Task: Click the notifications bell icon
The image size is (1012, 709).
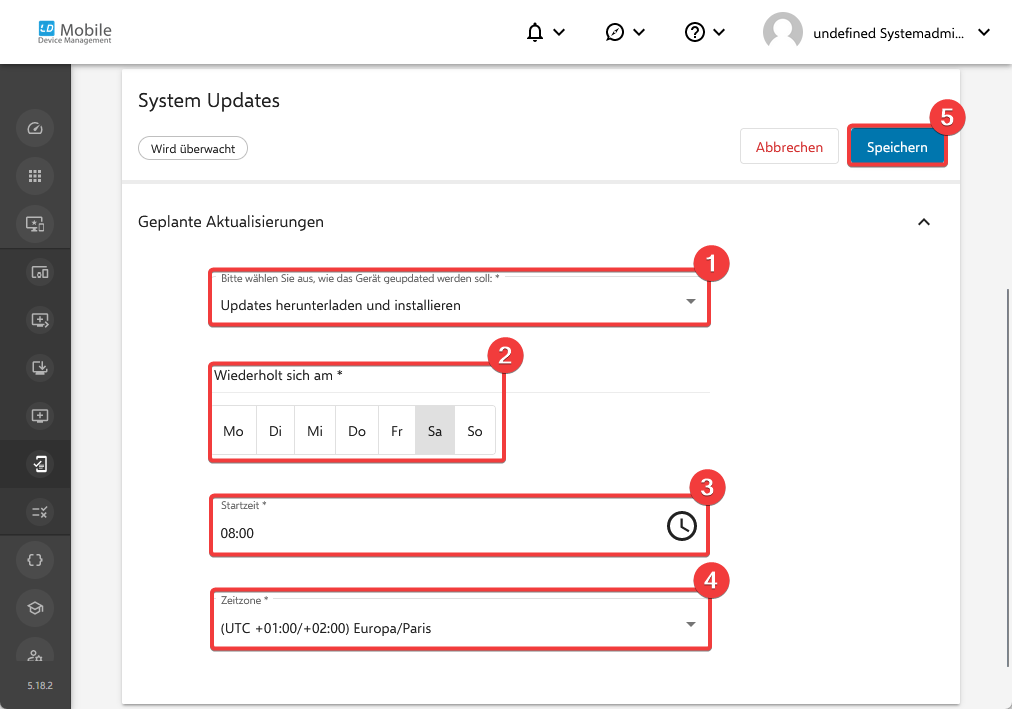Action: (534, 32)
